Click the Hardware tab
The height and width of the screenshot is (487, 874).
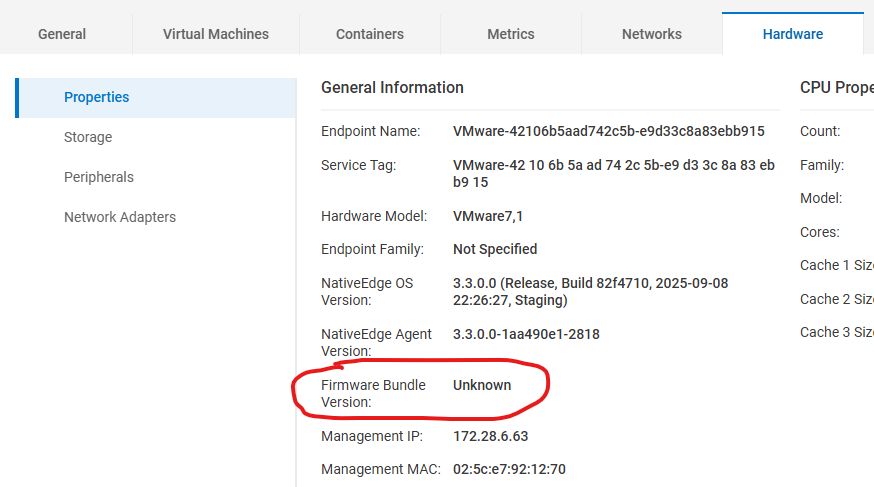[x=793, y=34]
